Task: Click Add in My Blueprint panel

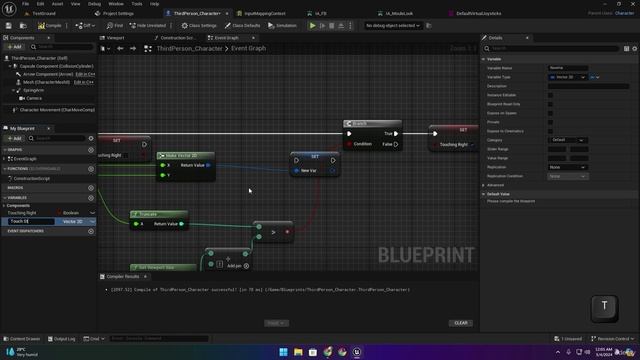Action: (x=14, y=138)
